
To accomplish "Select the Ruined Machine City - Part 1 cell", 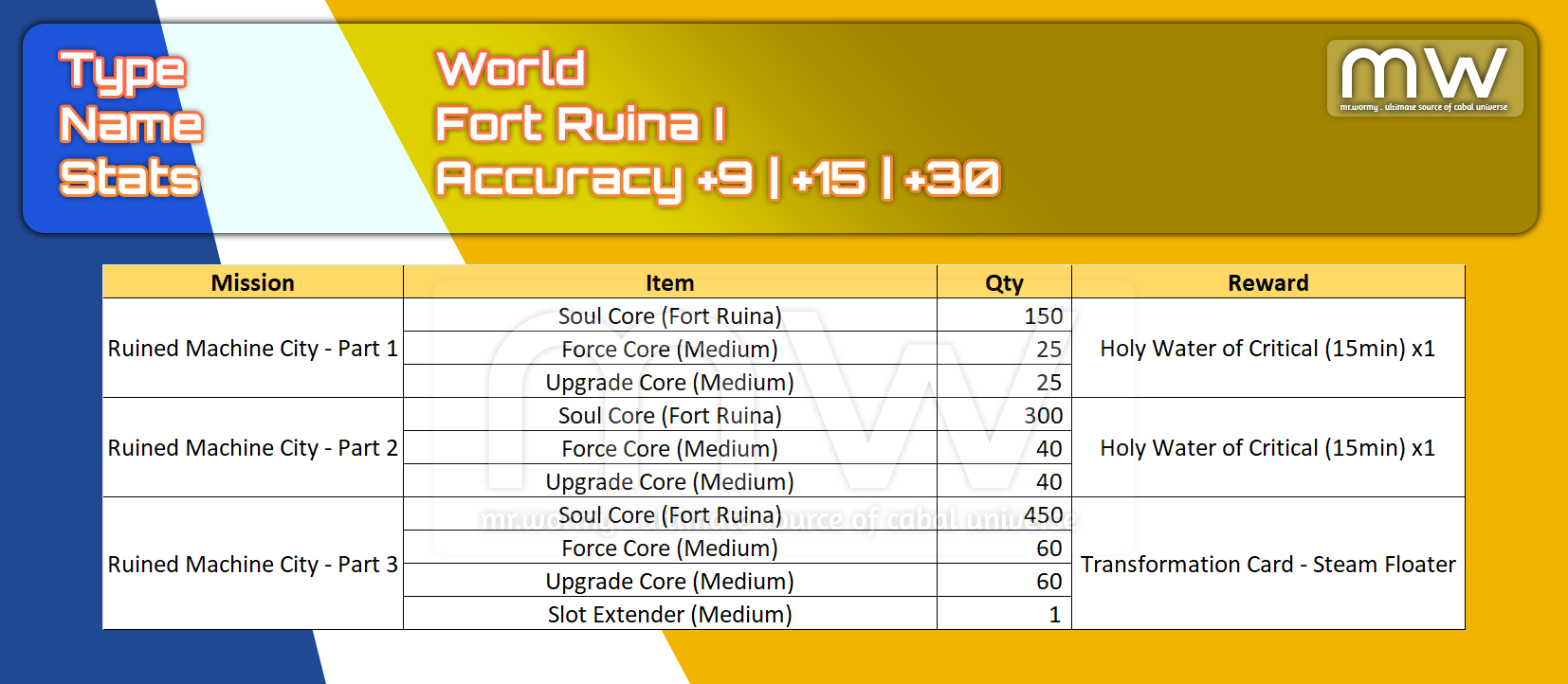I will (252, 349).
